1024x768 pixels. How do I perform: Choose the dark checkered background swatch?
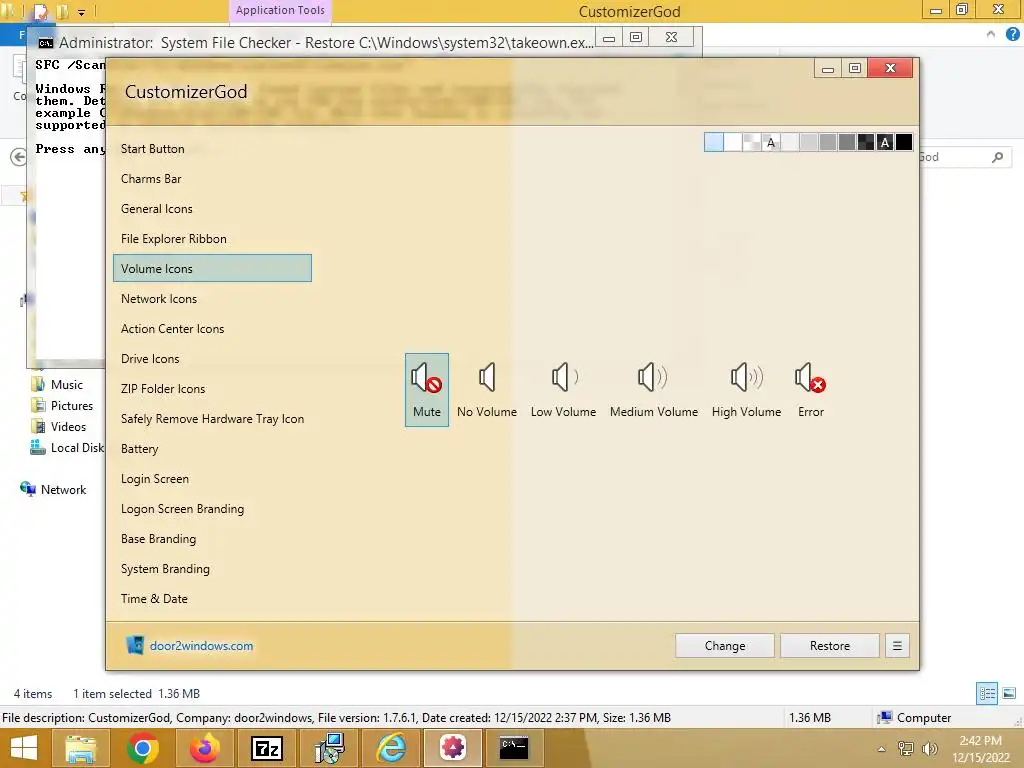coord(866,142)
